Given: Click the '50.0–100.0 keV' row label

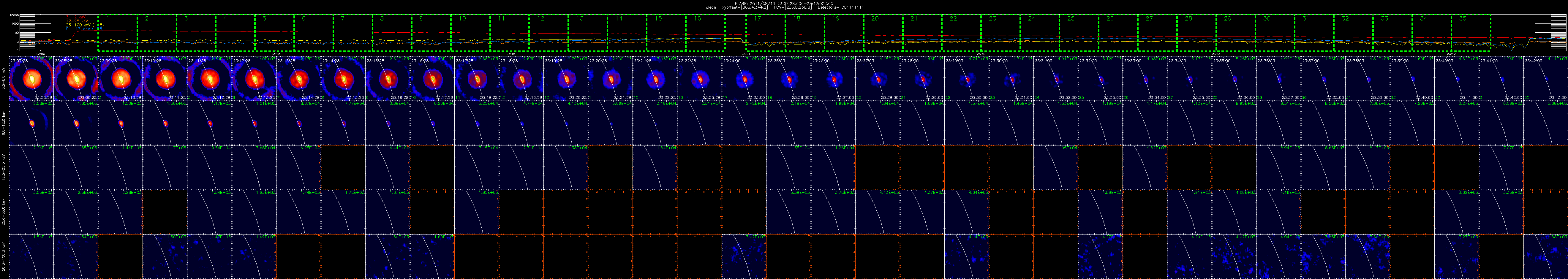Looking at the screenshot, I should pyautogui.click(x=4, y=256).
